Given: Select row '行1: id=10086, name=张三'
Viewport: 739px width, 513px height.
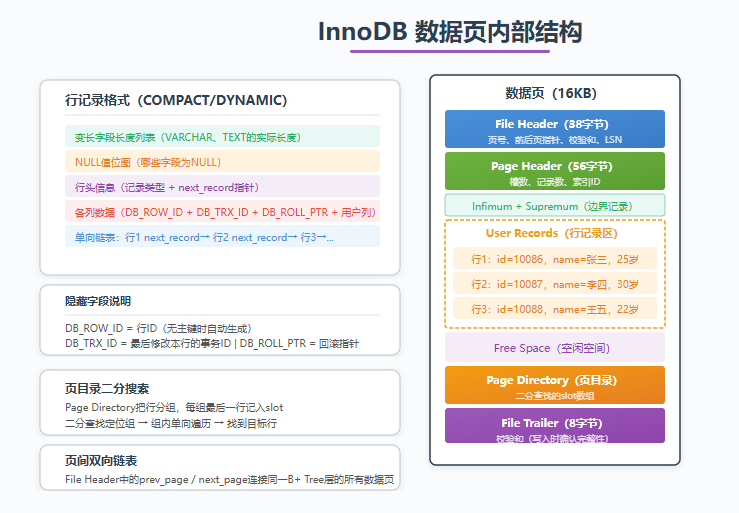Looking at the screenshot, I should point(555,258).
